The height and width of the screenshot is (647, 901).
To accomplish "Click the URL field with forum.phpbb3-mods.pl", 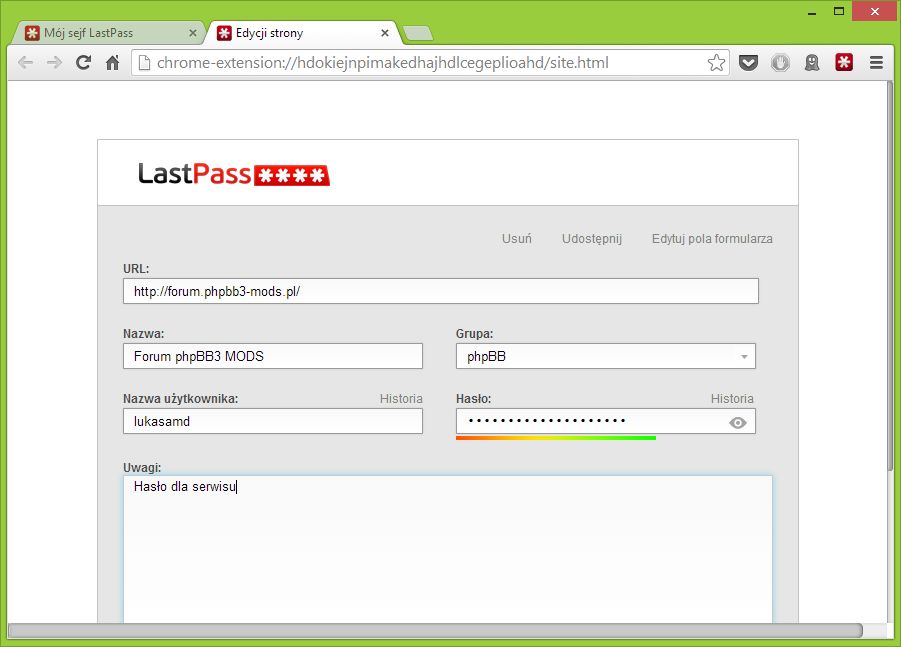I will pyautogui.click(x=441, y=291).
